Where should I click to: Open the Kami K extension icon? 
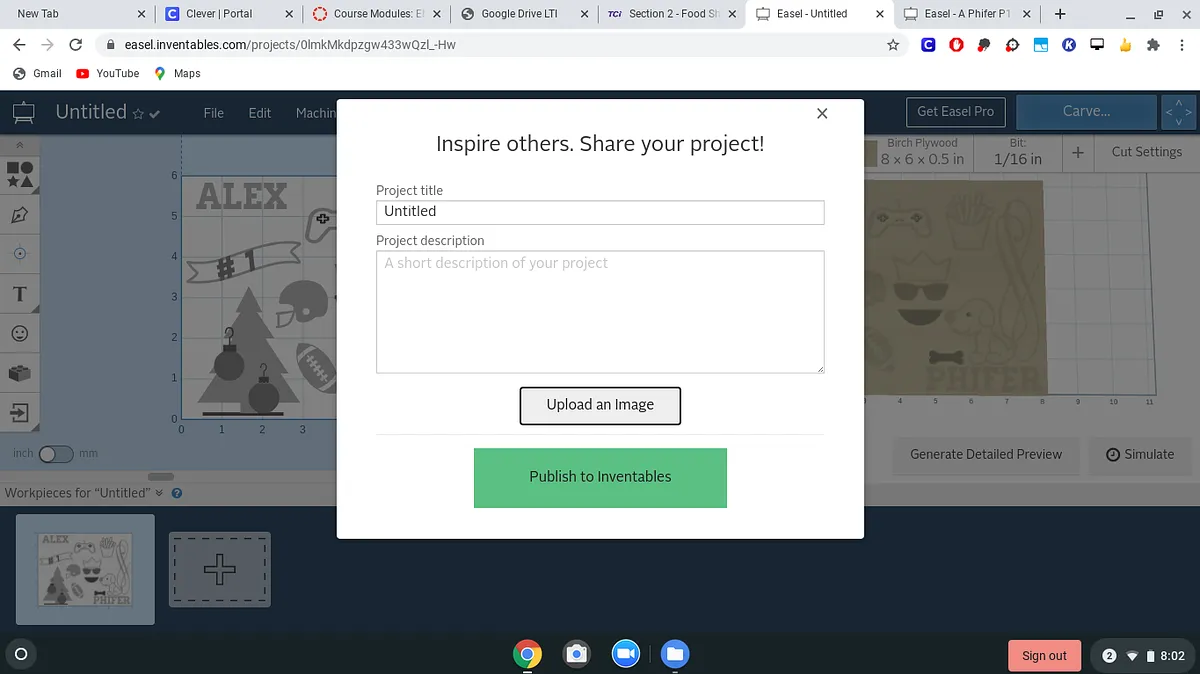coord(1069,45)
